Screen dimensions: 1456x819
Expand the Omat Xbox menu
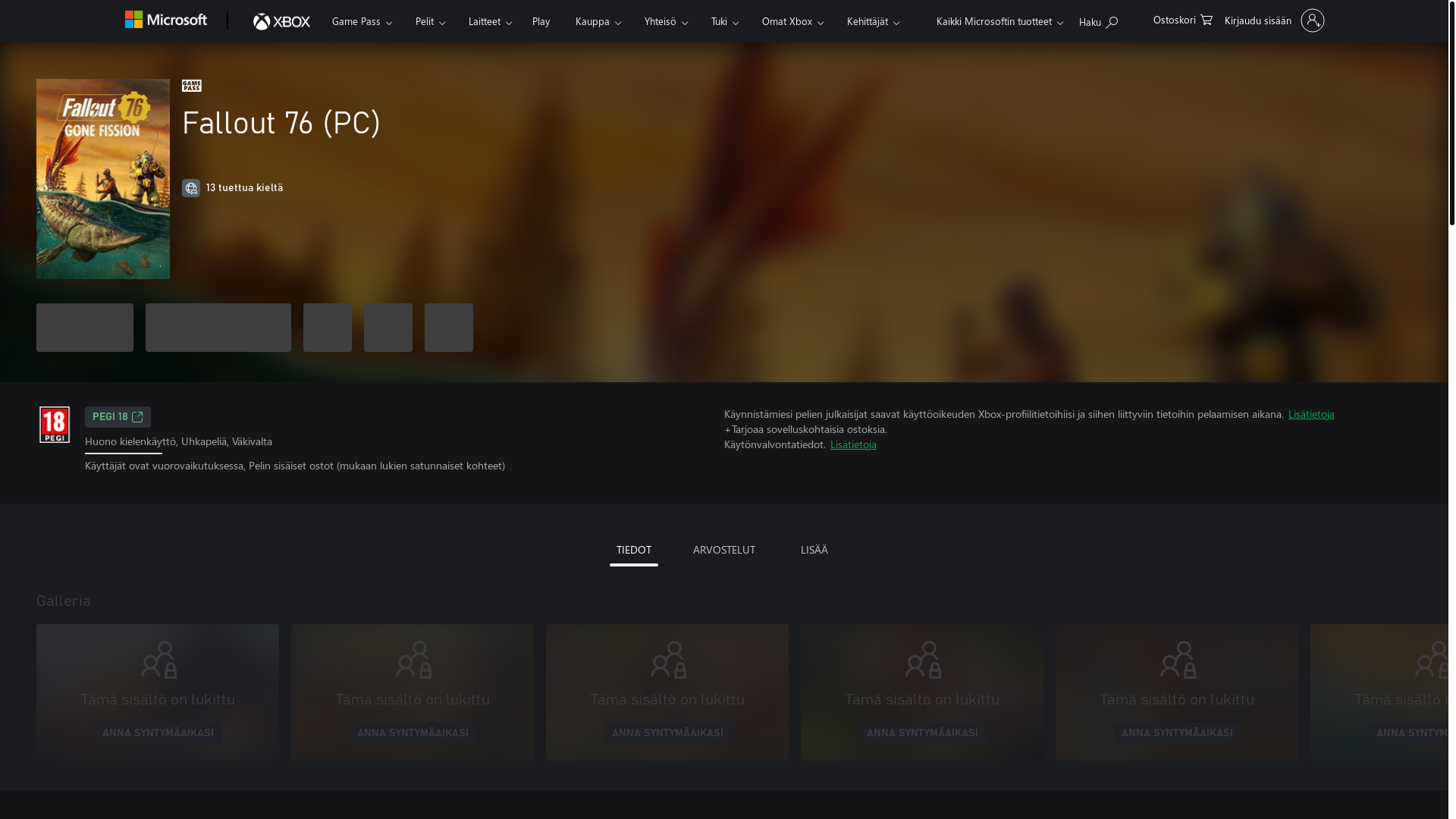coord(792,21)
